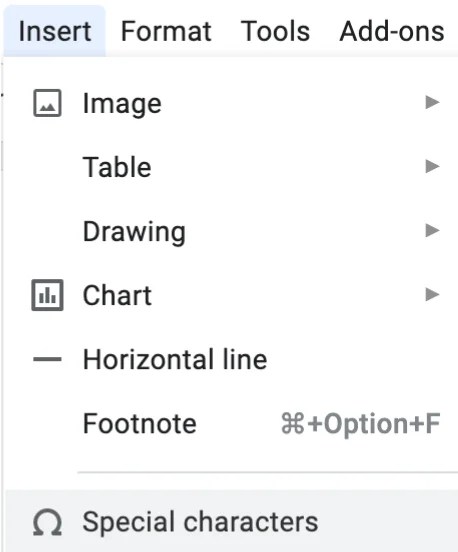Expand the Drawing submenu arrow
The height and width of the screenshot is (552, 458).
click(432, 231)
